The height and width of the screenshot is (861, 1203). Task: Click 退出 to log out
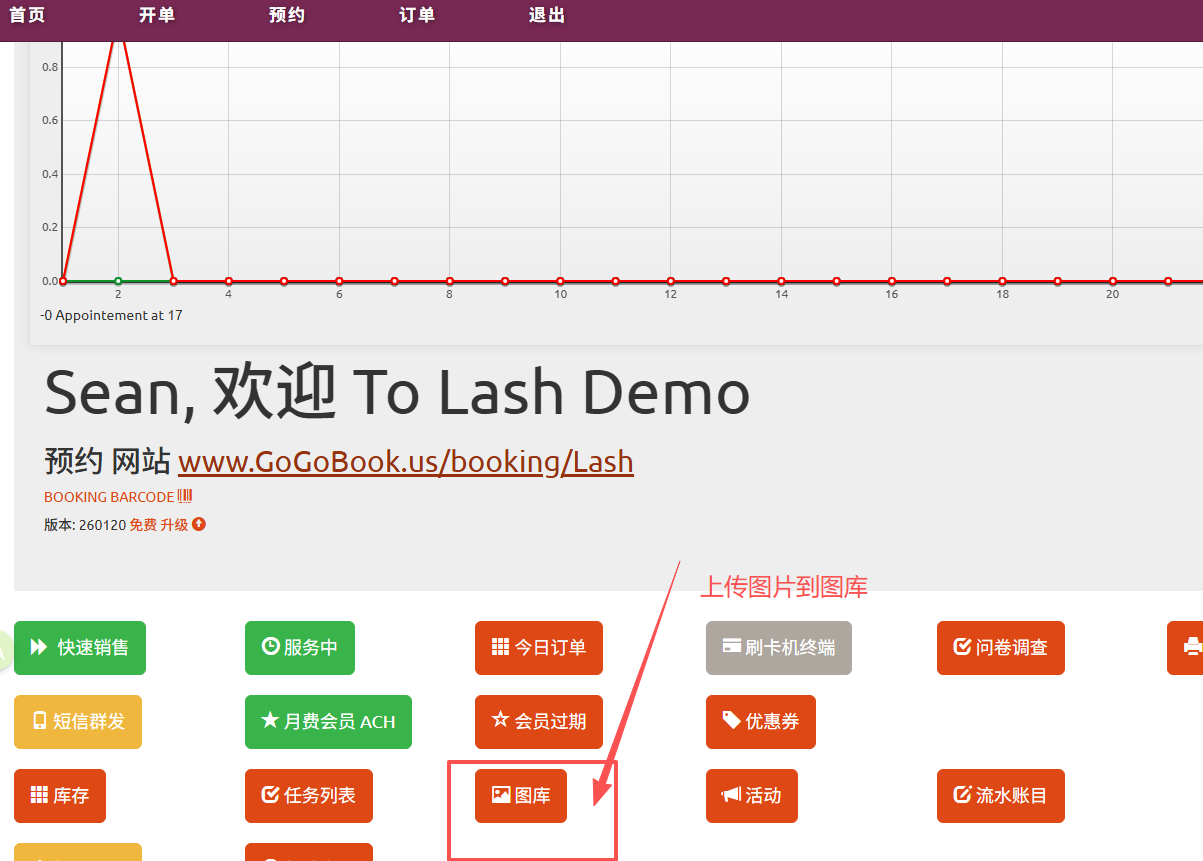[x=547, y=15]
